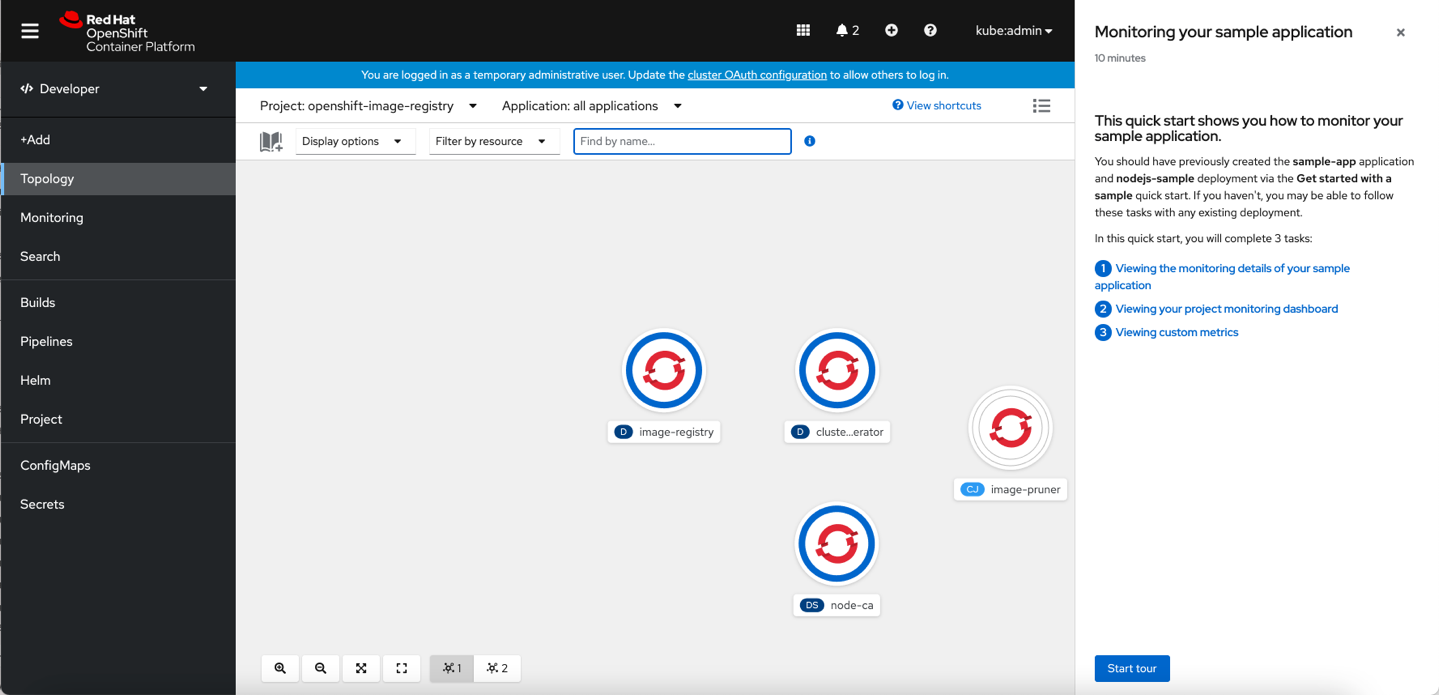The image size is (1440, 695).
Task: Switch to list view icon
Action: pyautogui.click(x=1041, y=106)
